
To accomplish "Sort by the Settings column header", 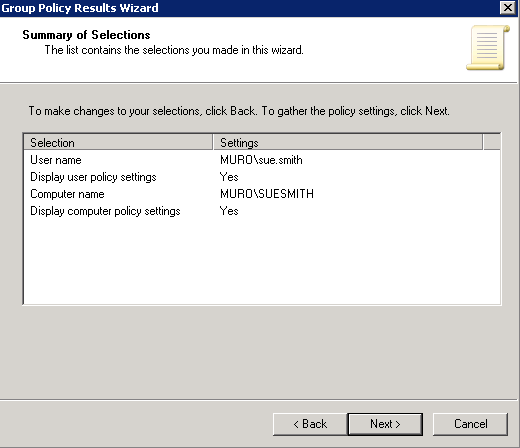I will [348, 143].
